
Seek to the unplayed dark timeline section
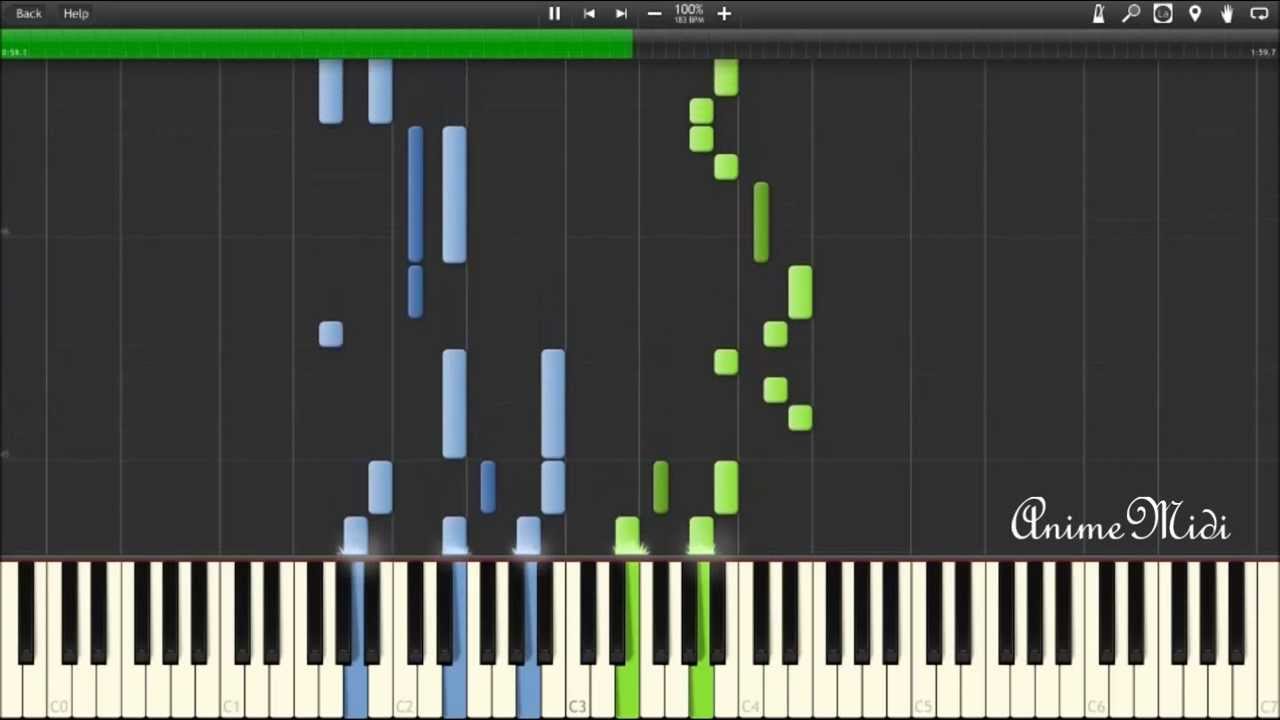click(x=956, y=43)
